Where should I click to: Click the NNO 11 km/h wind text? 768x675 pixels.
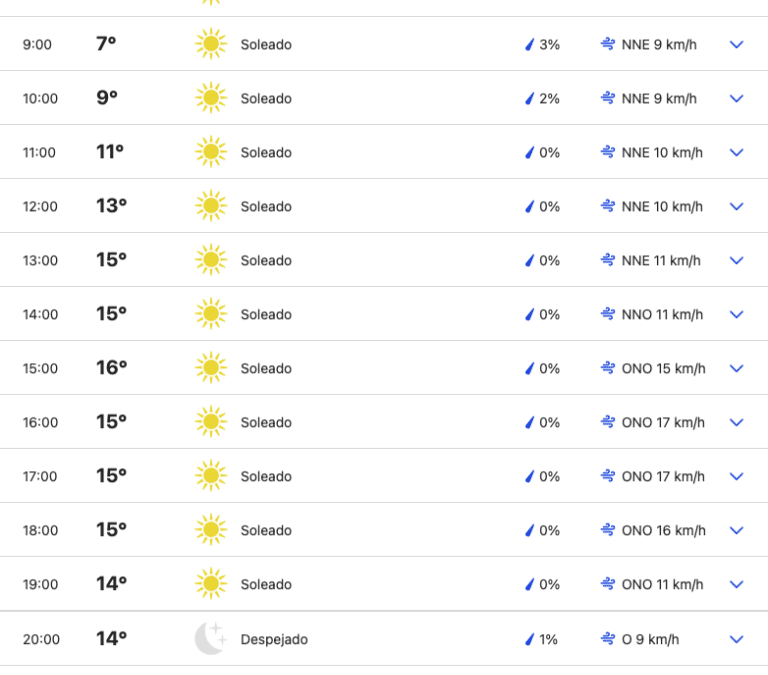[662, 314]
